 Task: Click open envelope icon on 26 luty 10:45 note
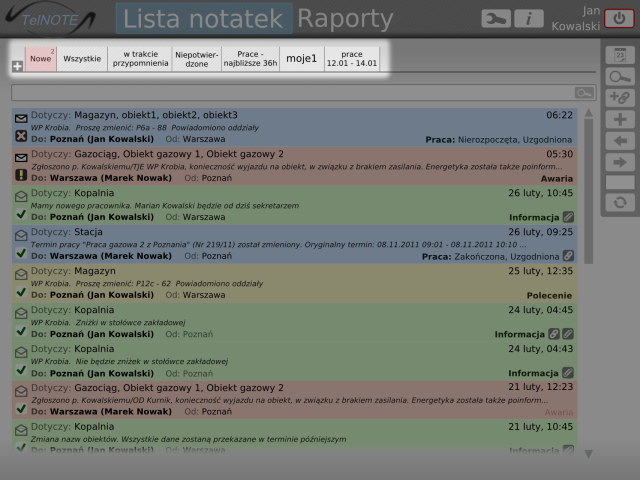pos(21,196)
